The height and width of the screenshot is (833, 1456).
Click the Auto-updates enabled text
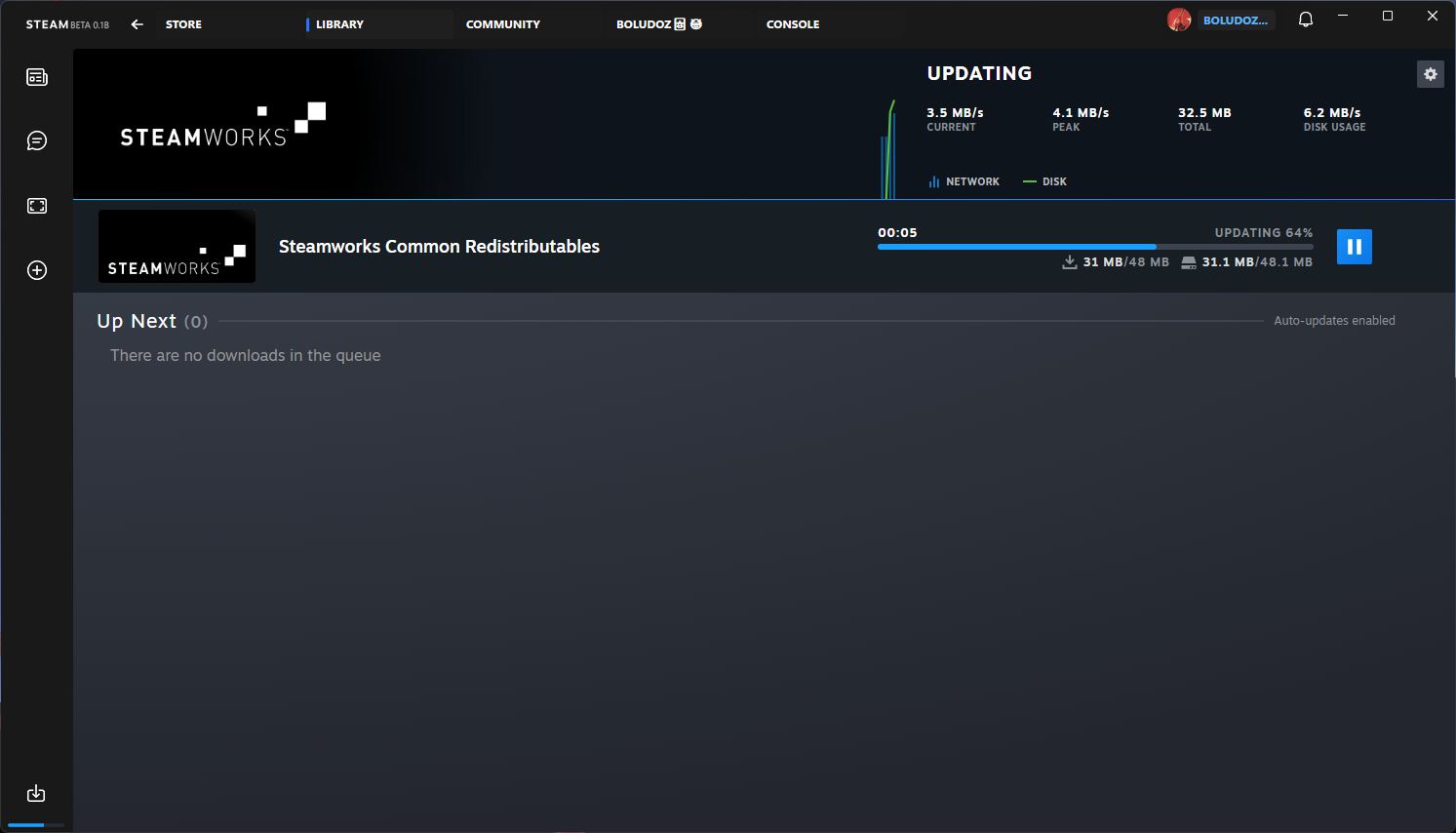point(1334,321)
